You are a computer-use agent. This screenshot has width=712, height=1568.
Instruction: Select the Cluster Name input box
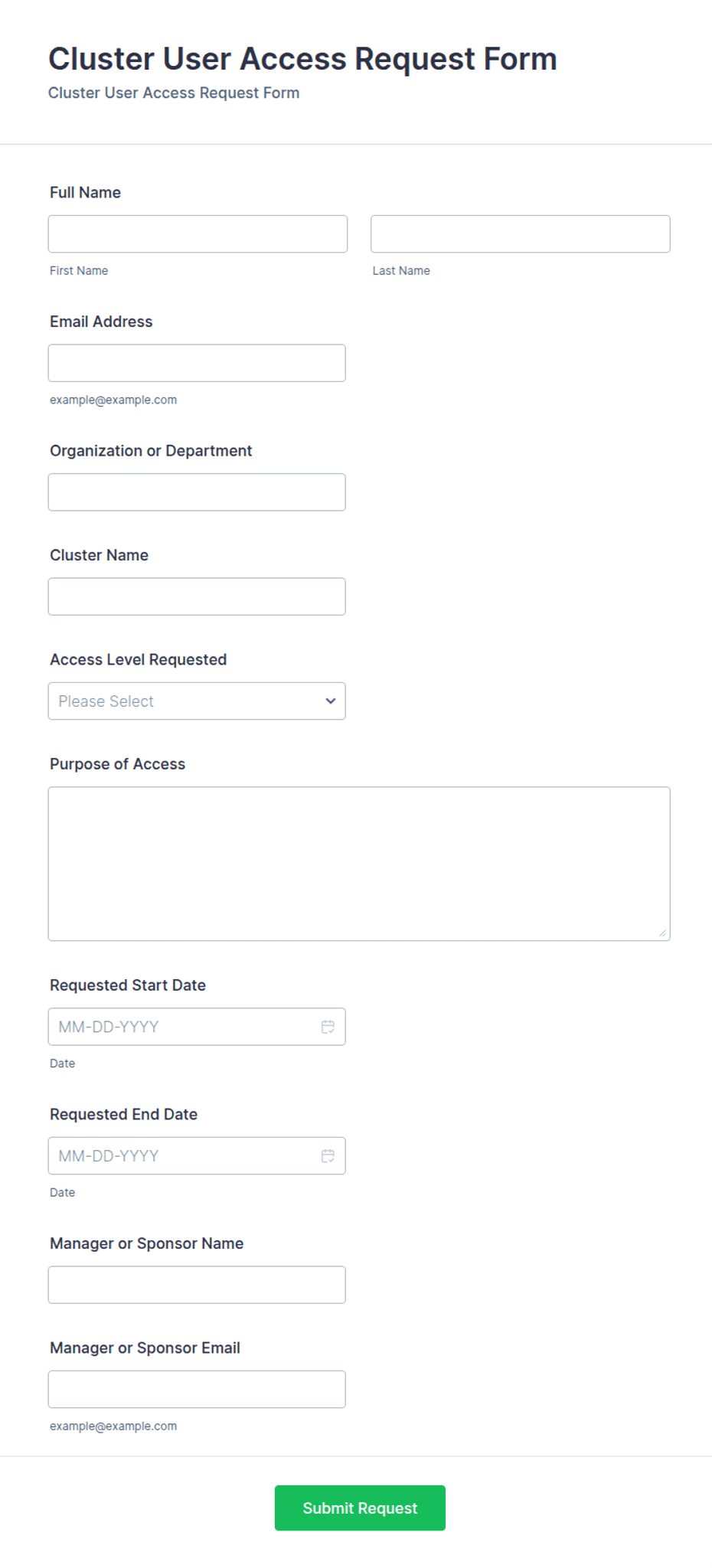[197, 596]
